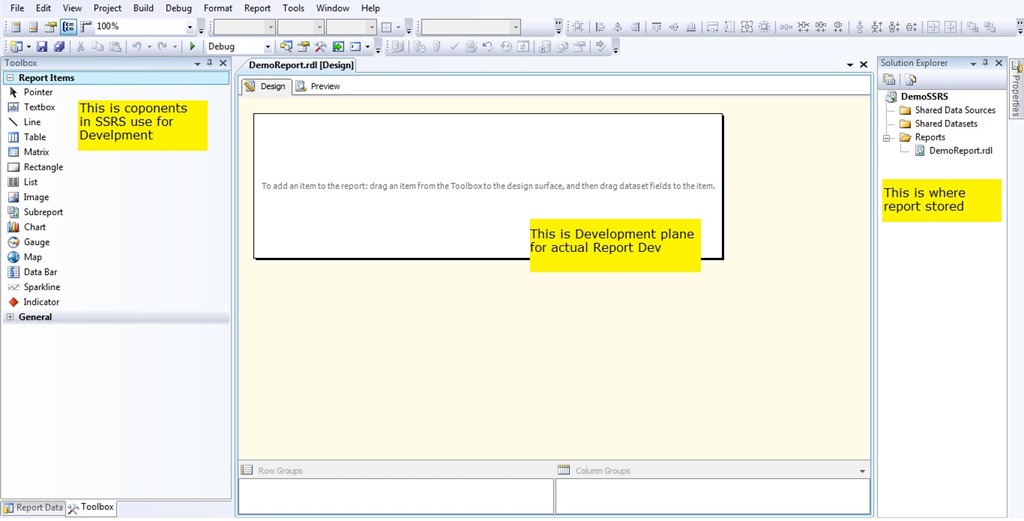
Task: Click the Save icon in toolbar
Action: (x=42, y=46)
